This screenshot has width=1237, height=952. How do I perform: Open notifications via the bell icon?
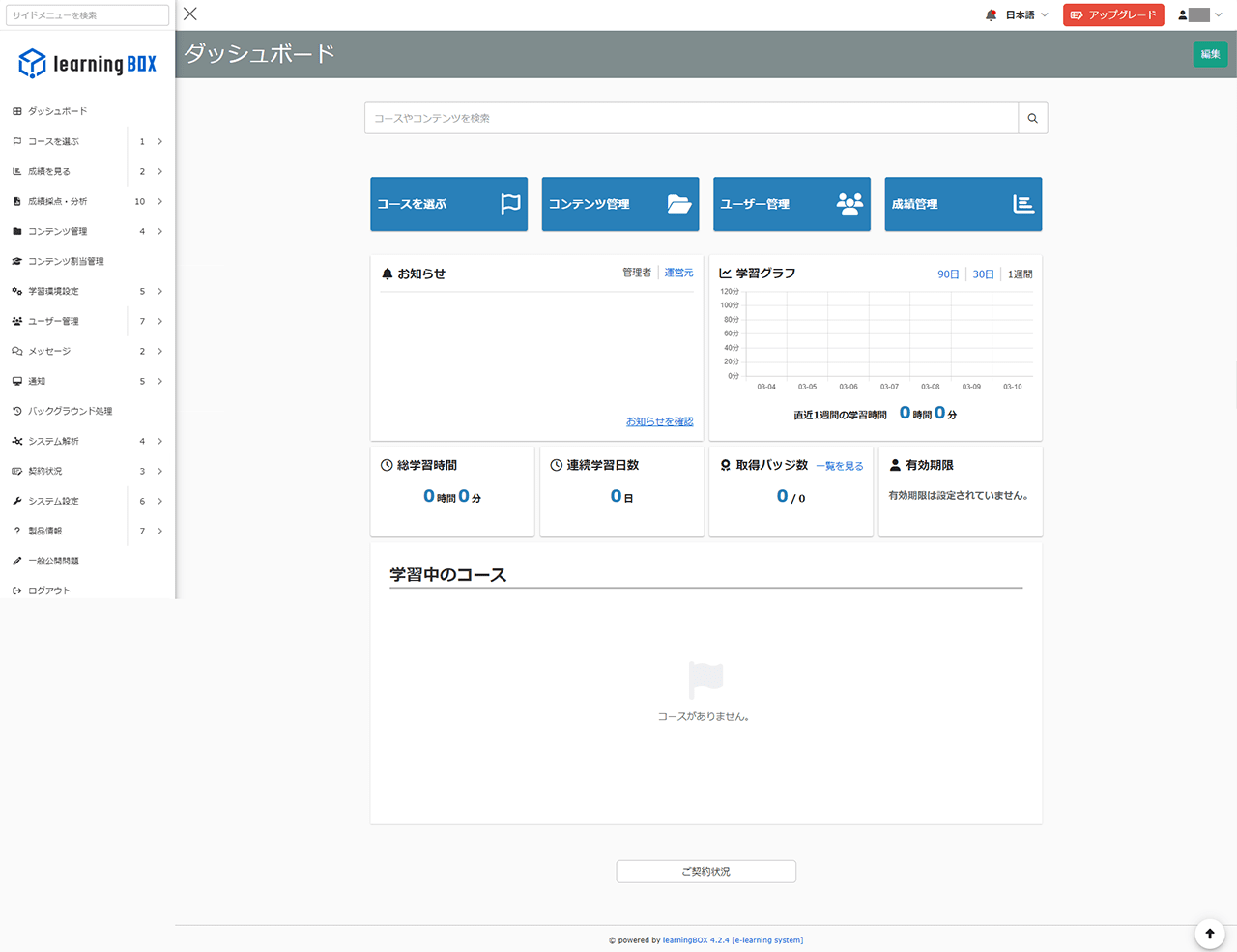(991, 15)
